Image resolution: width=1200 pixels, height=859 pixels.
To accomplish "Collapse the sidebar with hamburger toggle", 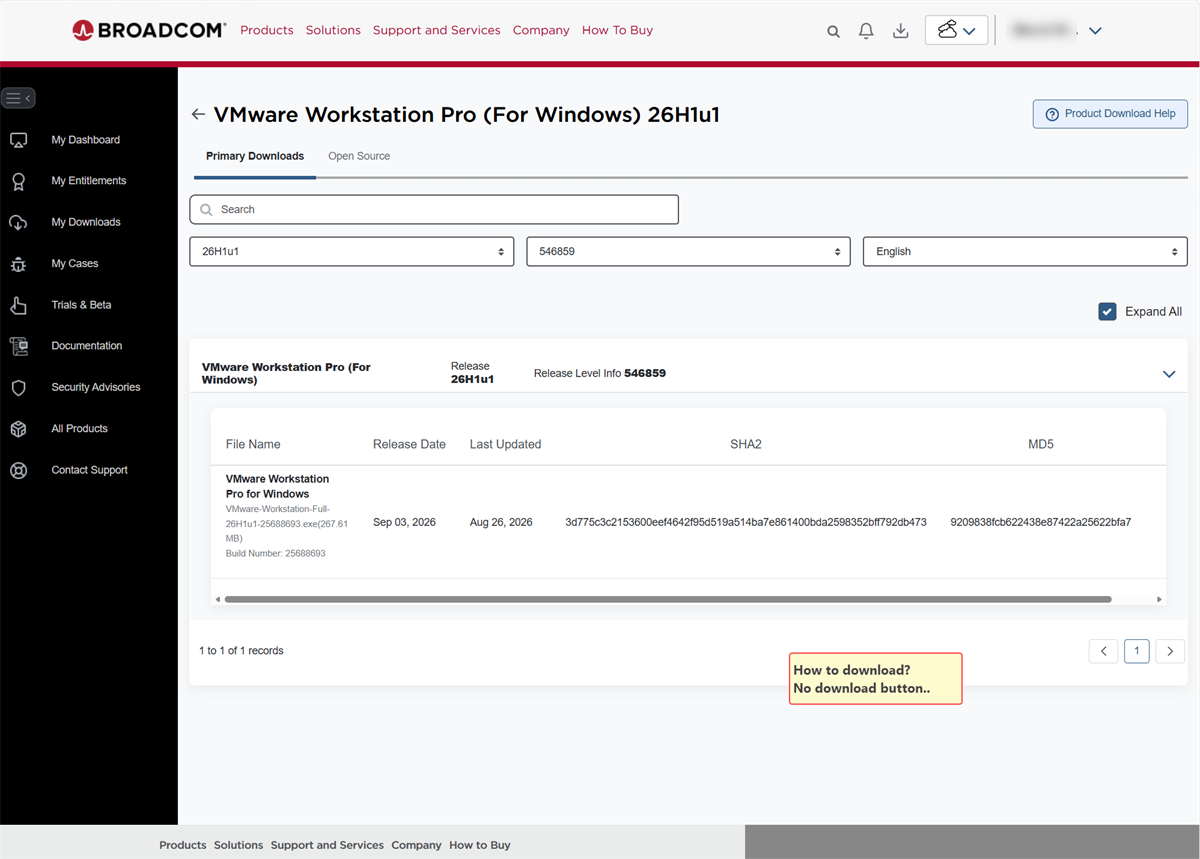I will pos(18,98).
